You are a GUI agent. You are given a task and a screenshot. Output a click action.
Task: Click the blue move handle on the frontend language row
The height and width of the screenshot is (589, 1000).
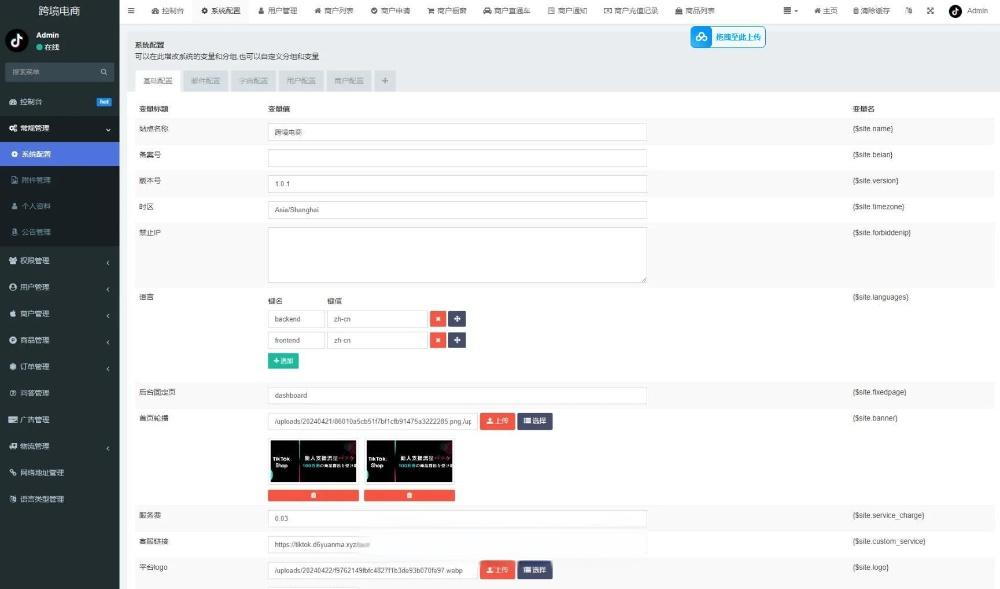click(457, 340)
